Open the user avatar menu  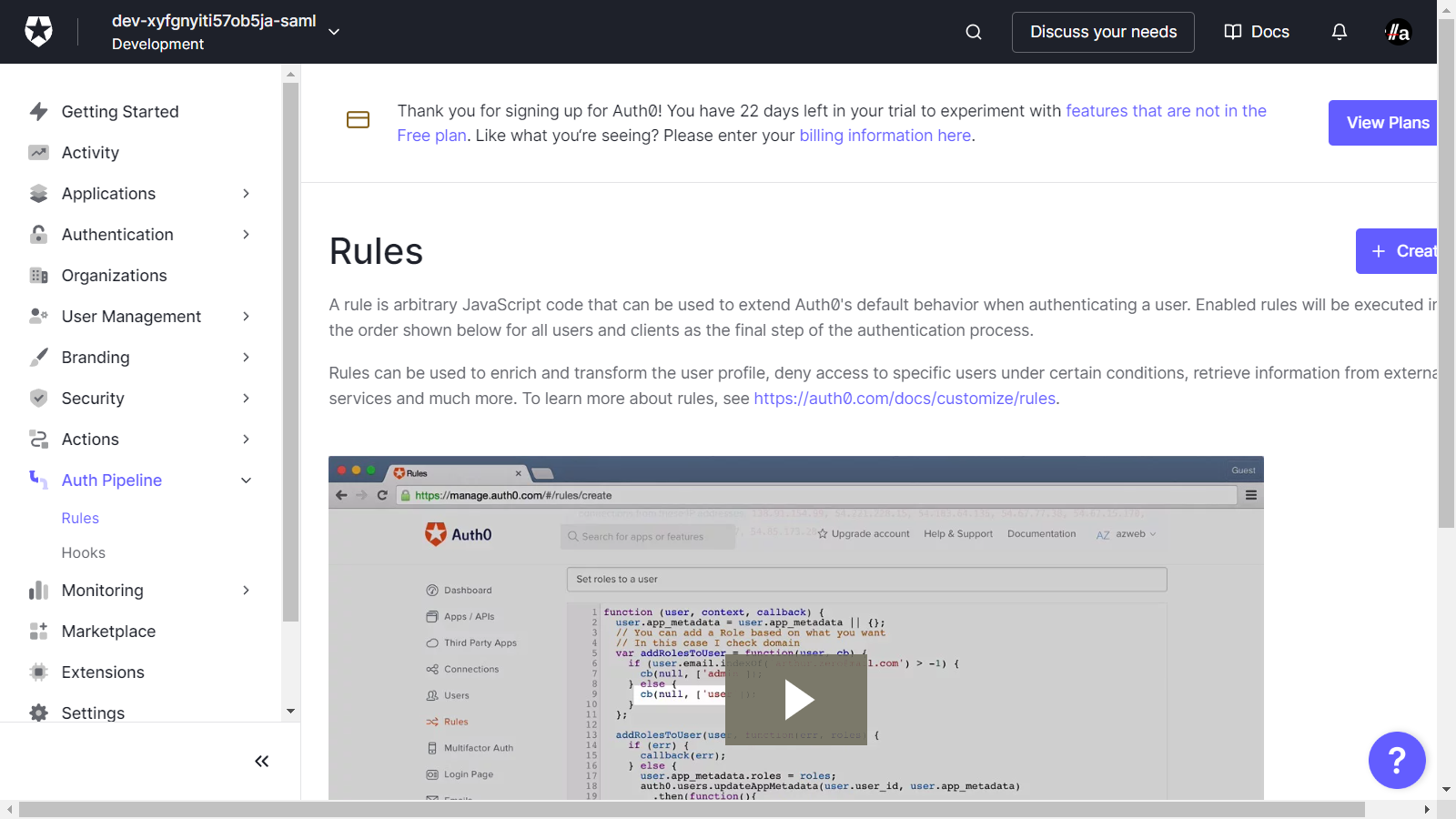(1397, 32)
